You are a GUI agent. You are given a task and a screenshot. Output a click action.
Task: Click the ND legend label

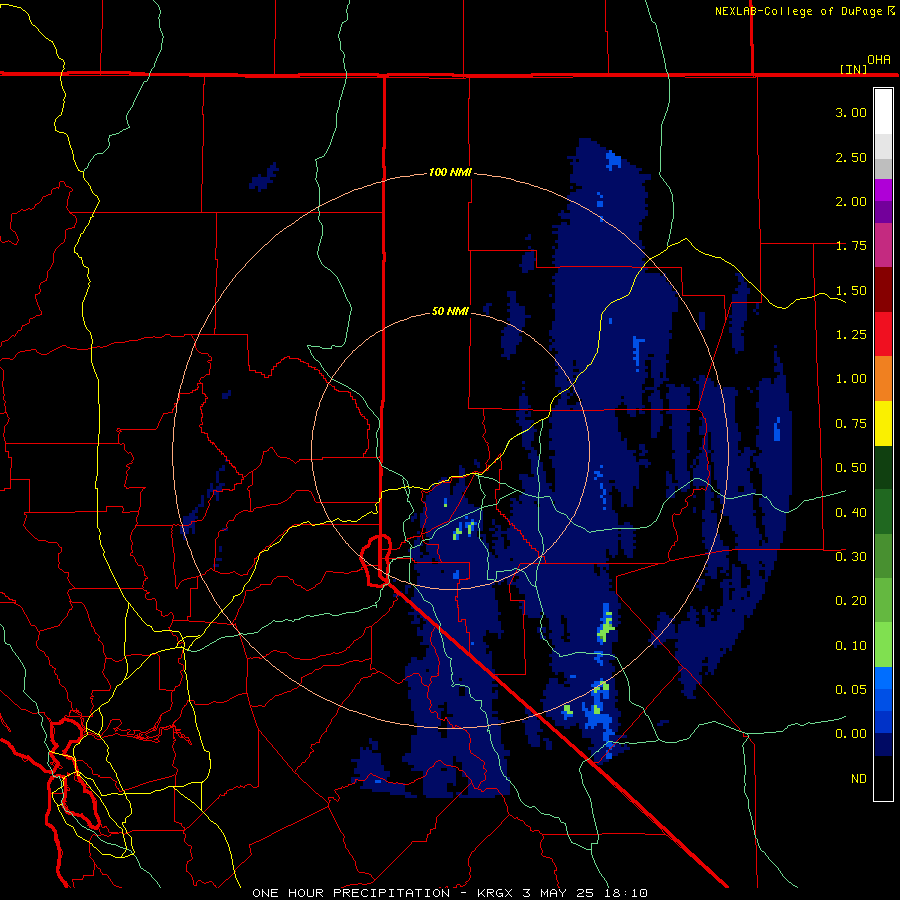[859, 779]
